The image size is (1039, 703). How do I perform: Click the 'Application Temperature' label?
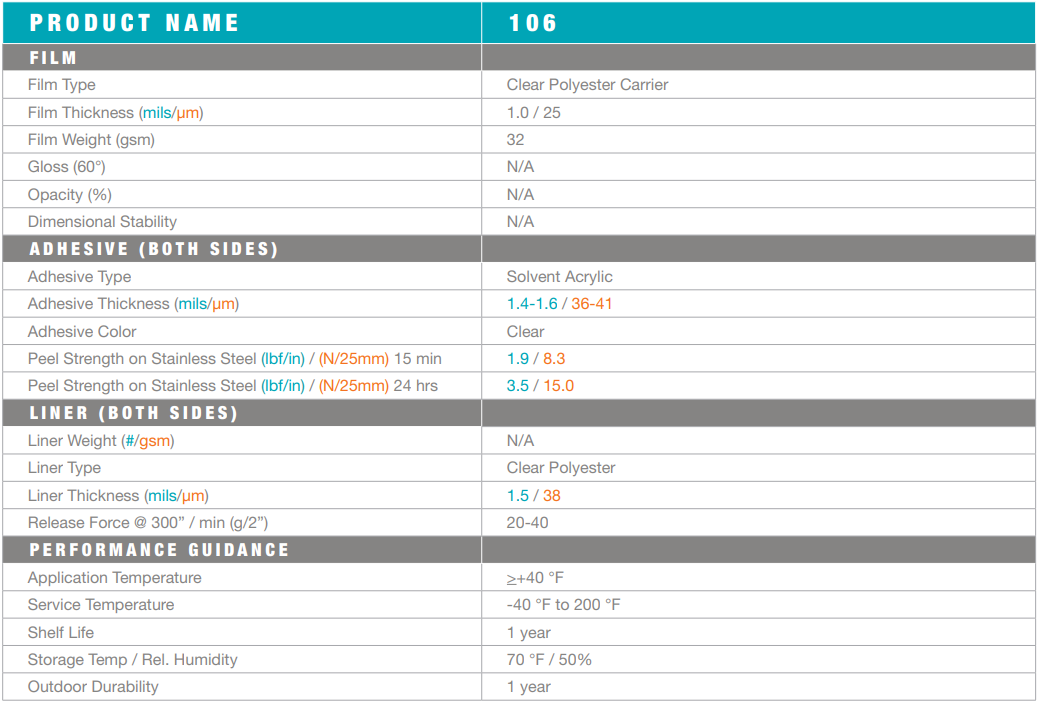(115, 578)
